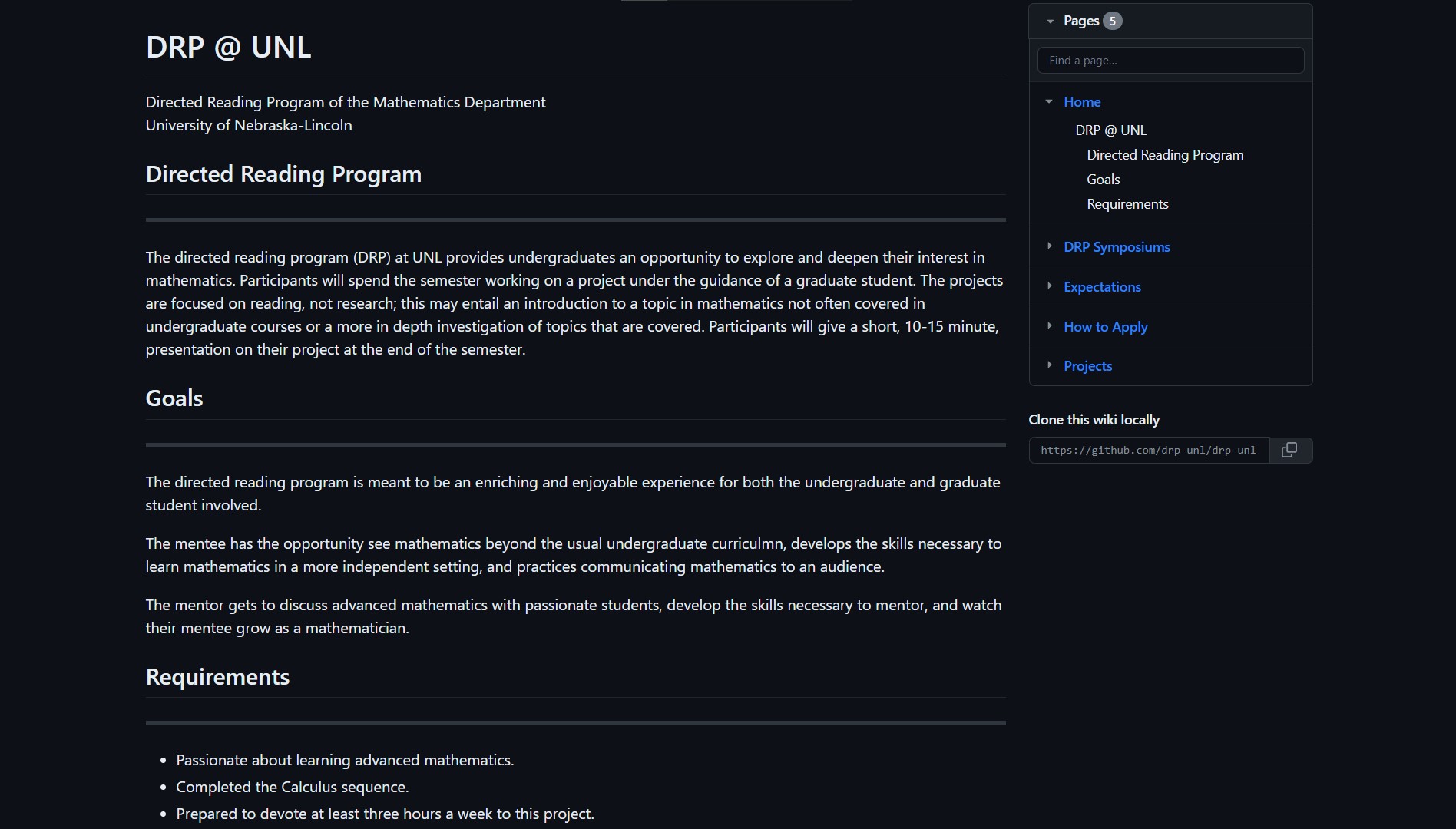Open the DRP Symposiums wiki page
Viewport: 1456px width, 829px height.
coord(1117,247)
